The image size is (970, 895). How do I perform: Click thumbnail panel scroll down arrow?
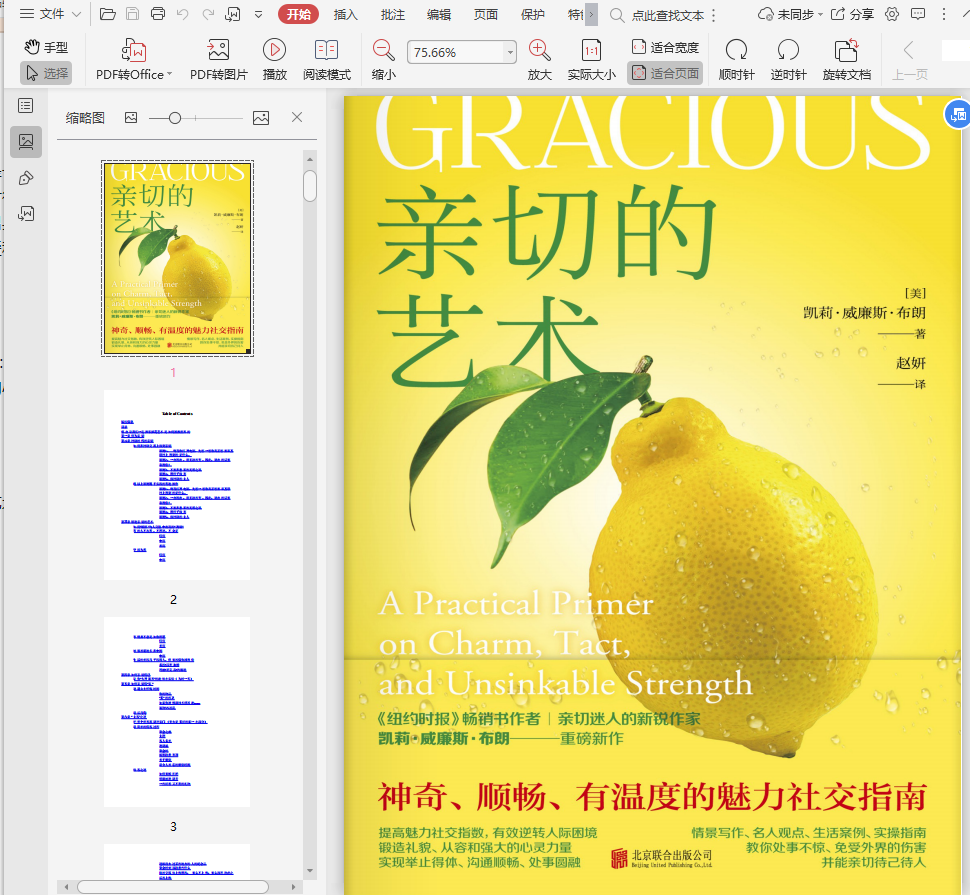tap(310, 870)
